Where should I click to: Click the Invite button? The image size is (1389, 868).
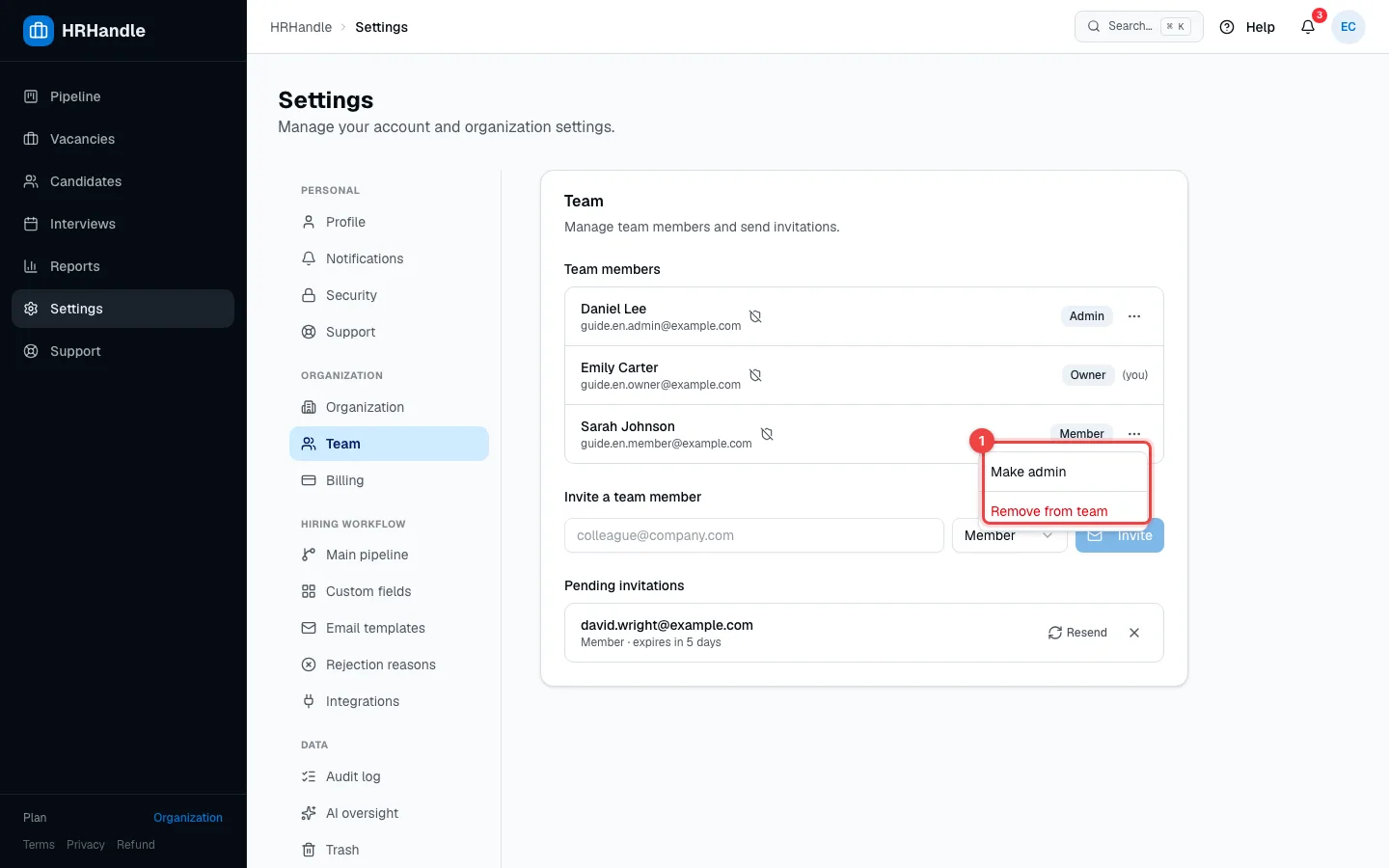pos(1120,535)
